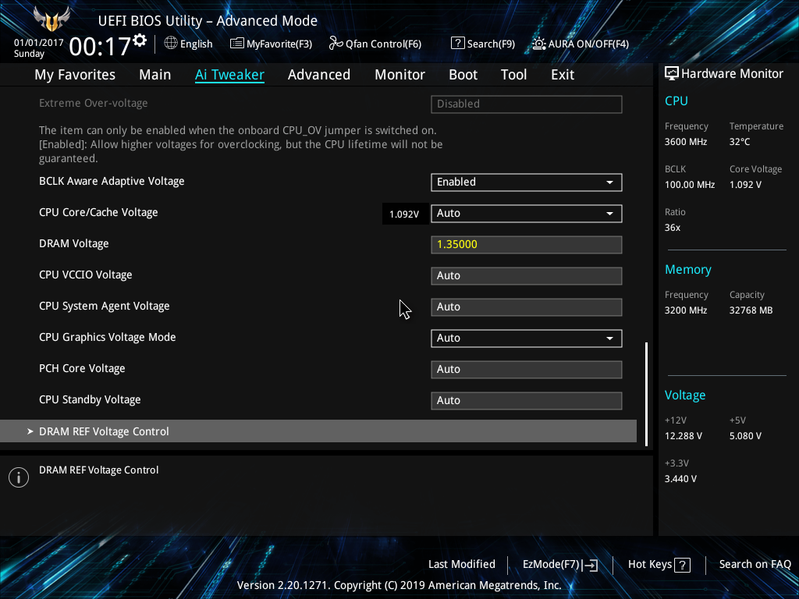Click Memory heading in Hardware Monitor

tap(688, 269)
